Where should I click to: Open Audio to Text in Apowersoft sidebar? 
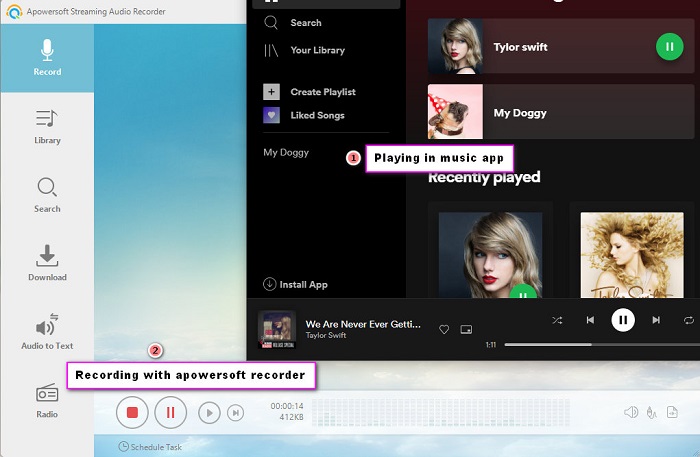pos(47,332)
